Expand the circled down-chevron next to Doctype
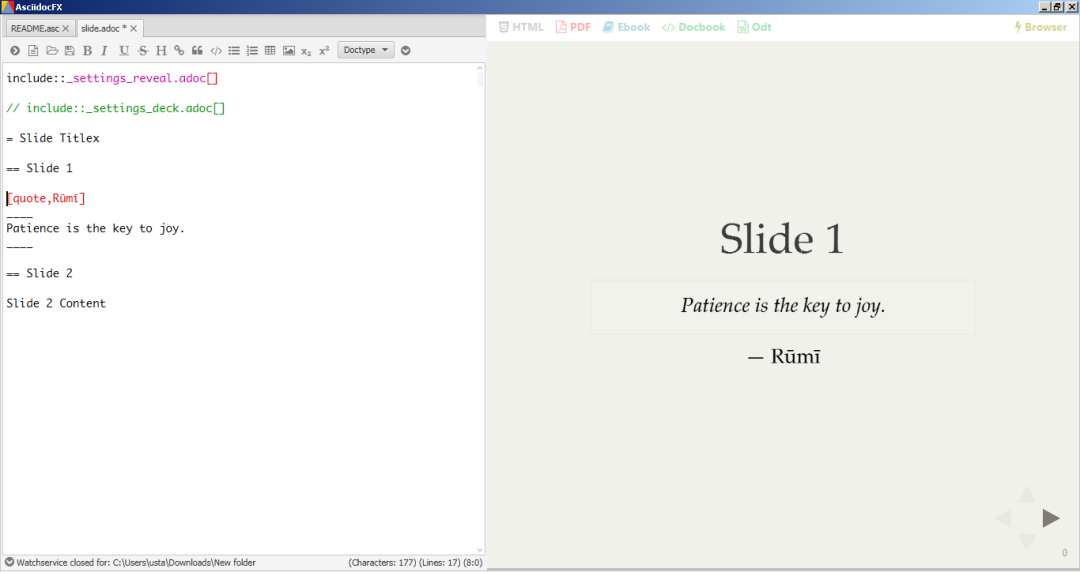This screenshot has width=1080, height=572. [406, 50]
